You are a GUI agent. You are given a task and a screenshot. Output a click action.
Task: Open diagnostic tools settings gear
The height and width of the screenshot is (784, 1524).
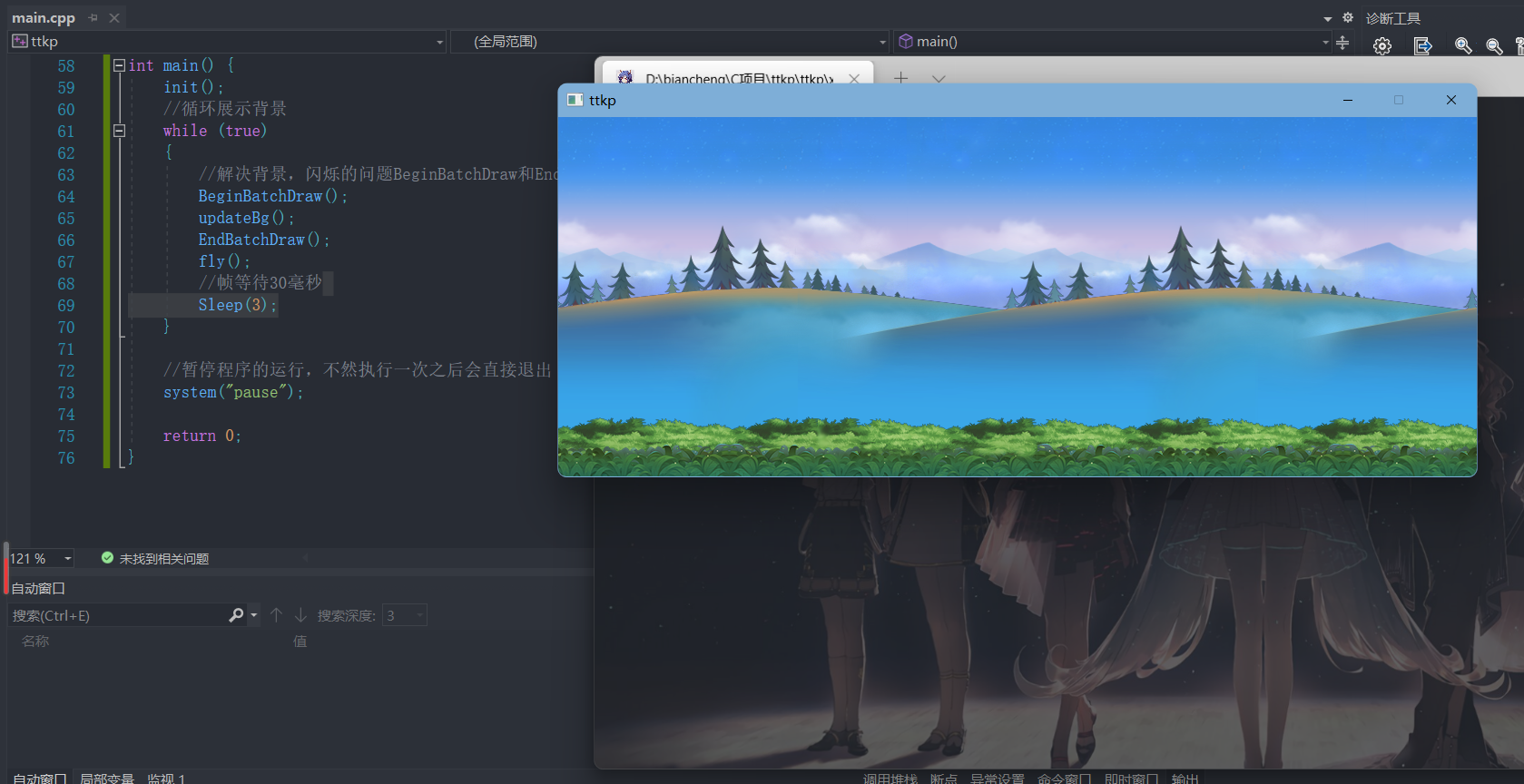click(x=1382, y=45)
